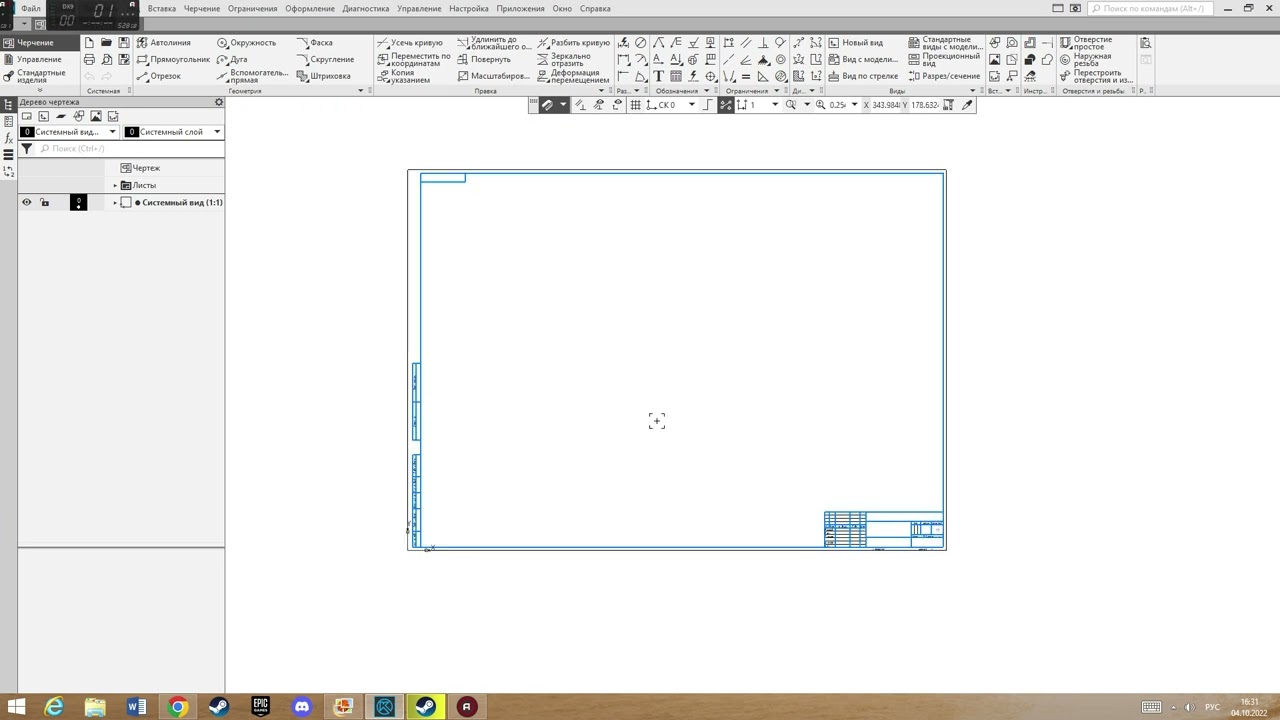Toggle lock icon of Системный вид row
The width and height of the screenshot is (1280, 720).
coord(44,202)
